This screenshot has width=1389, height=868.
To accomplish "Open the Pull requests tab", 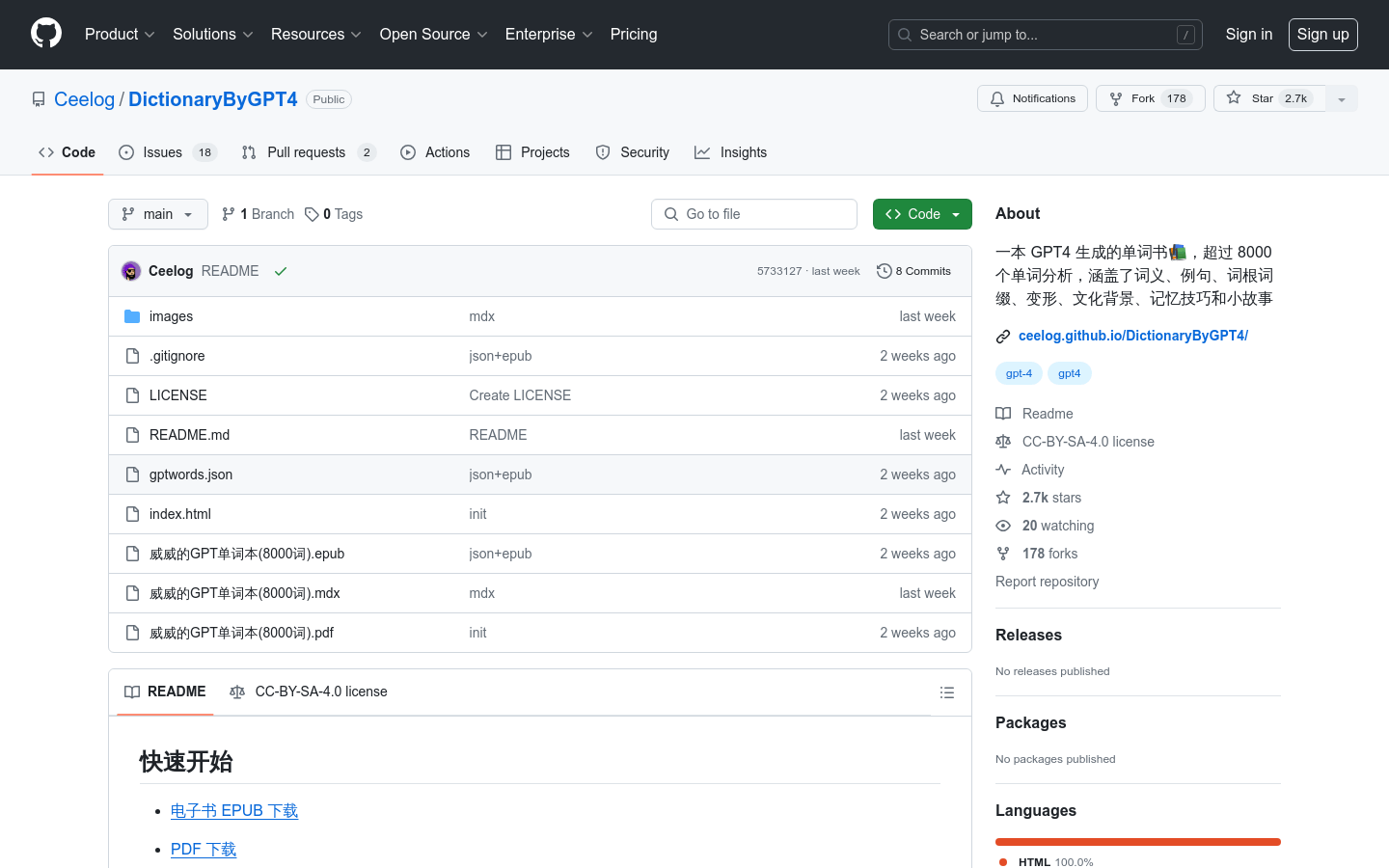I will 309,152.
